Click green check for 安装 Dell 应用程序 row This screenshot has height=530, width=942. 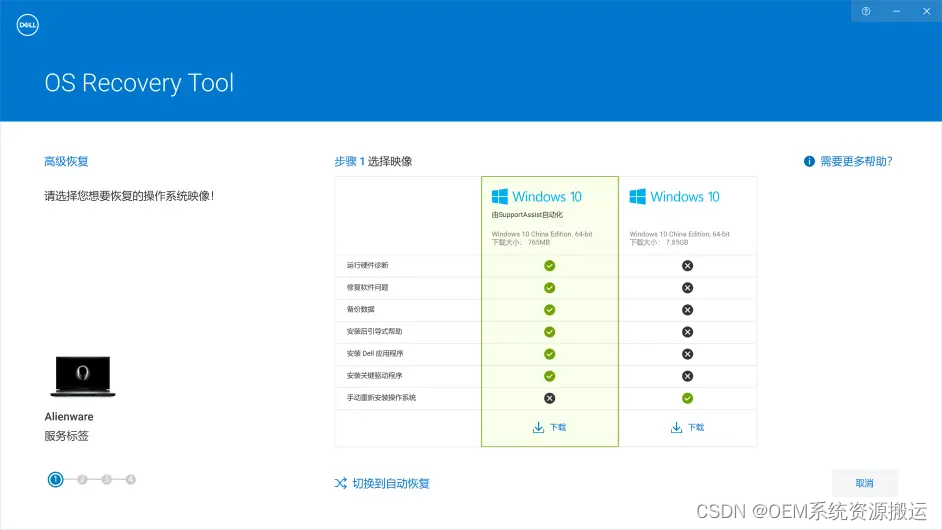coord(550,354)
